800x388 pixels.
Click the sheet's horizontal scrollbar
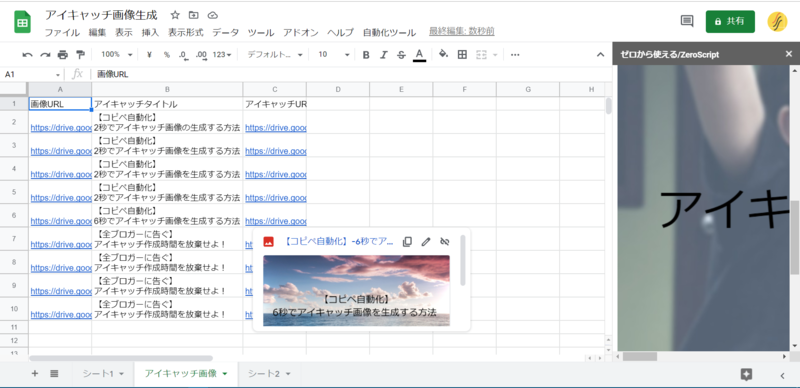[x=121, y=358]
